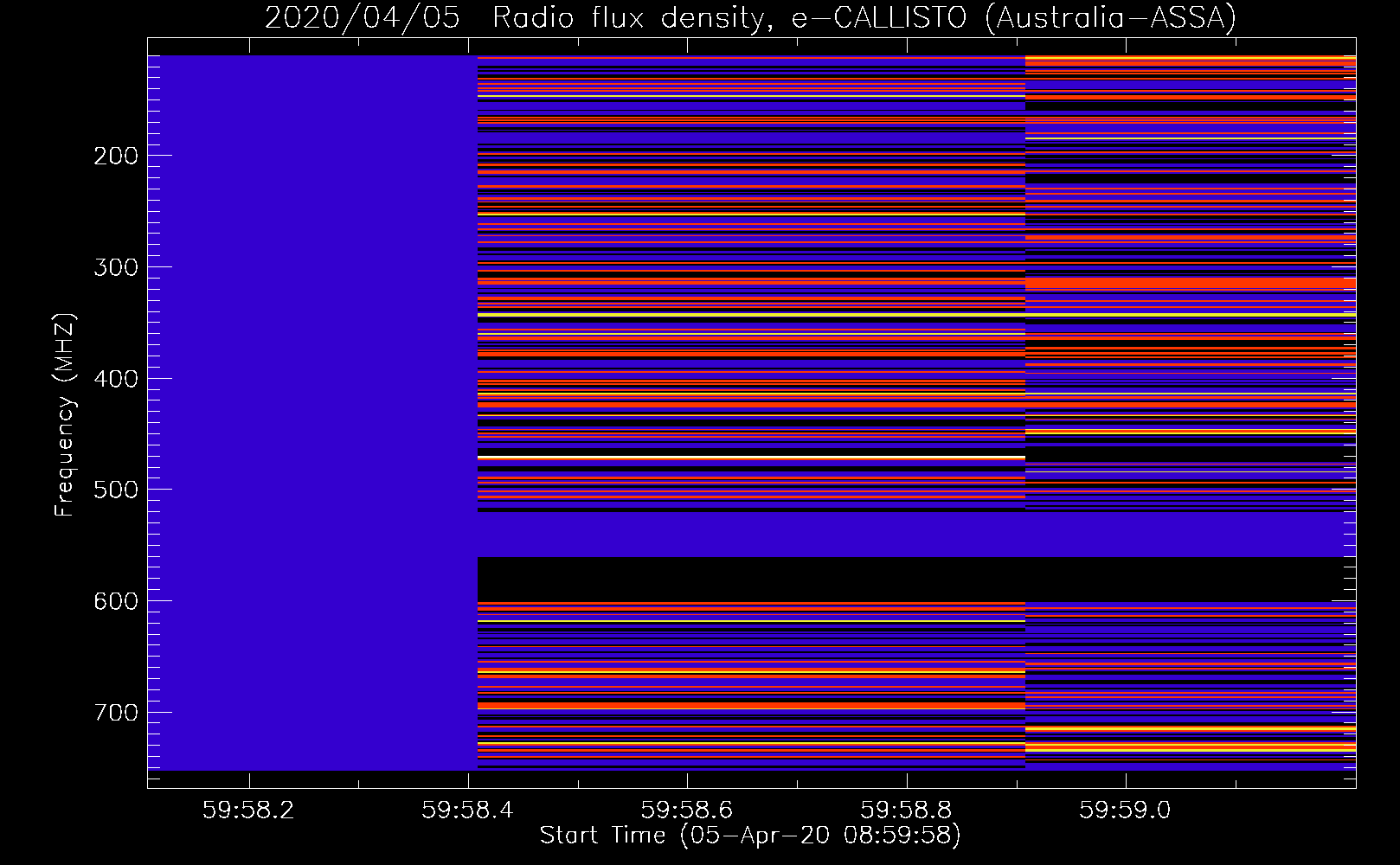This screenshot has height=865, width=1400.
Task: Click the 600 frequency tick label
Action: tap(116, 601)
